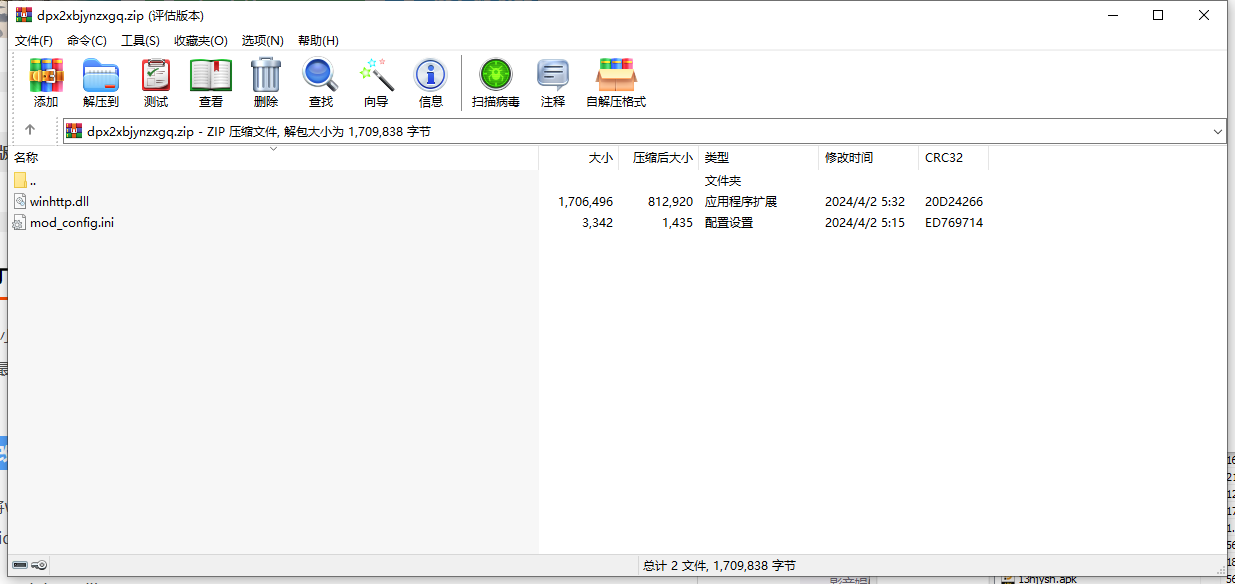The height and width of the screenshot is (584, 1235).
Task: Sort by 大小 column header
Action: [579, 157]
